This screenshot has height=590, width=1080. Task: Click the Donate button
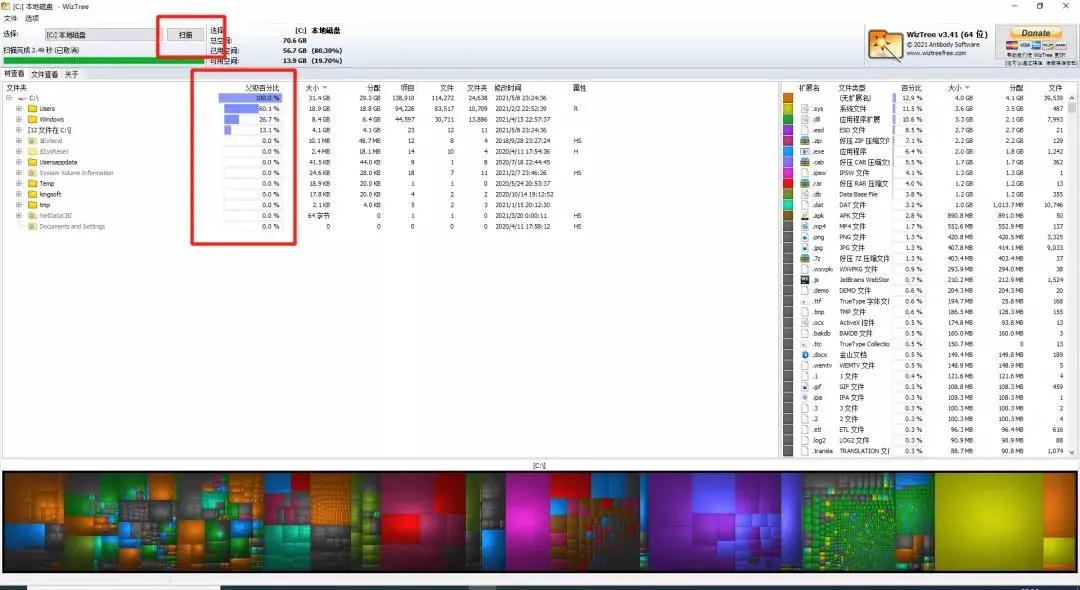point(1035,33)
